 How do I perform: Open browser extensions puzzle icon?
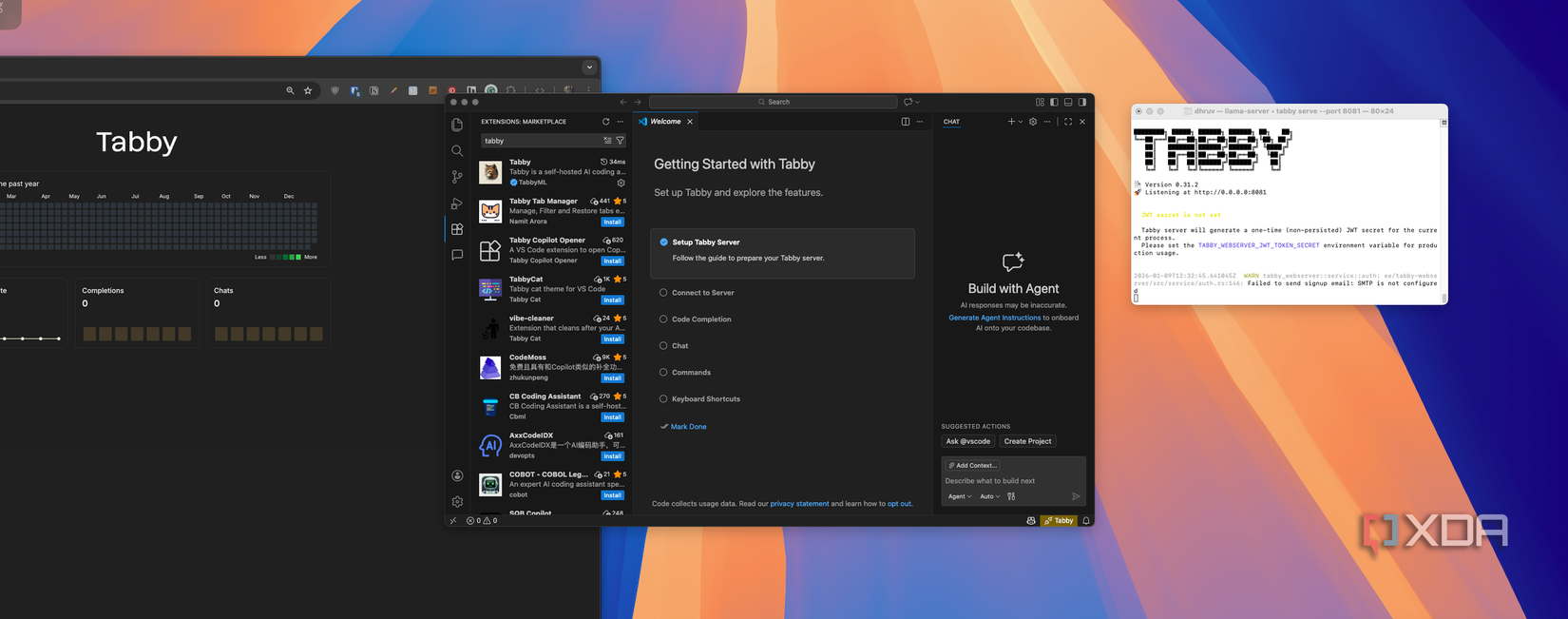click(x=511, y=90)
